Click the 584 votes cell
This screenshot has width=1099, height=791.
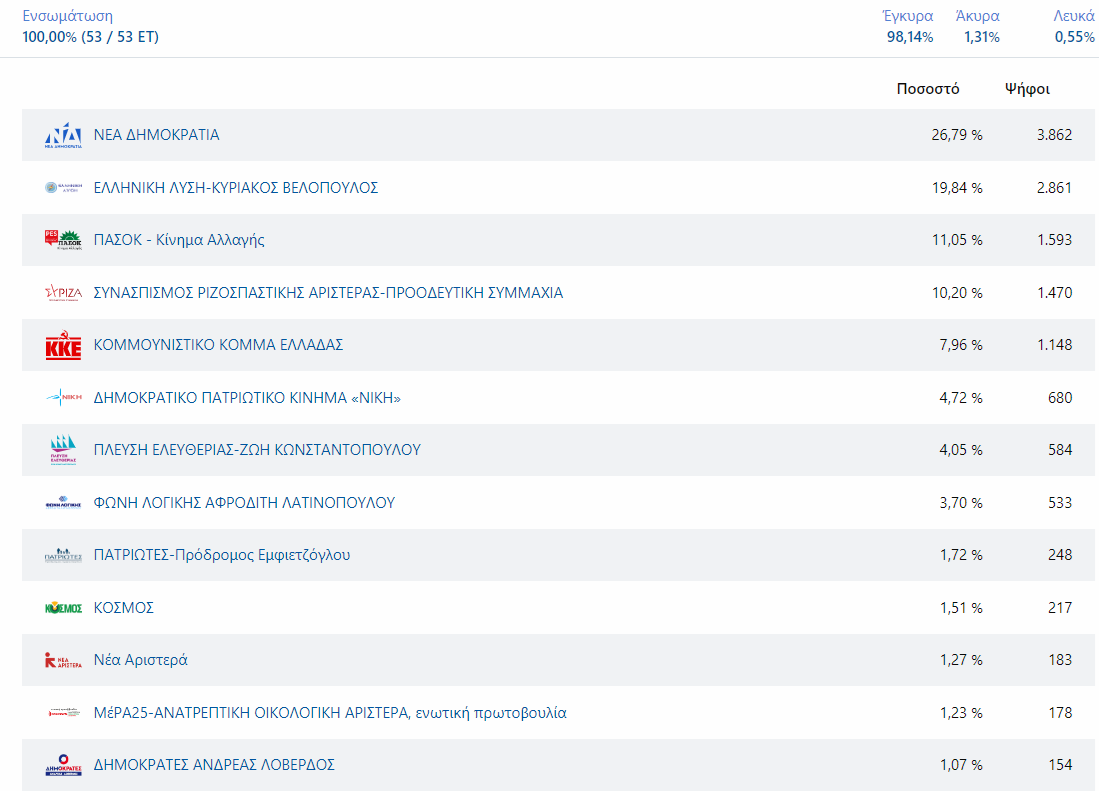[x=1060, y=450]
